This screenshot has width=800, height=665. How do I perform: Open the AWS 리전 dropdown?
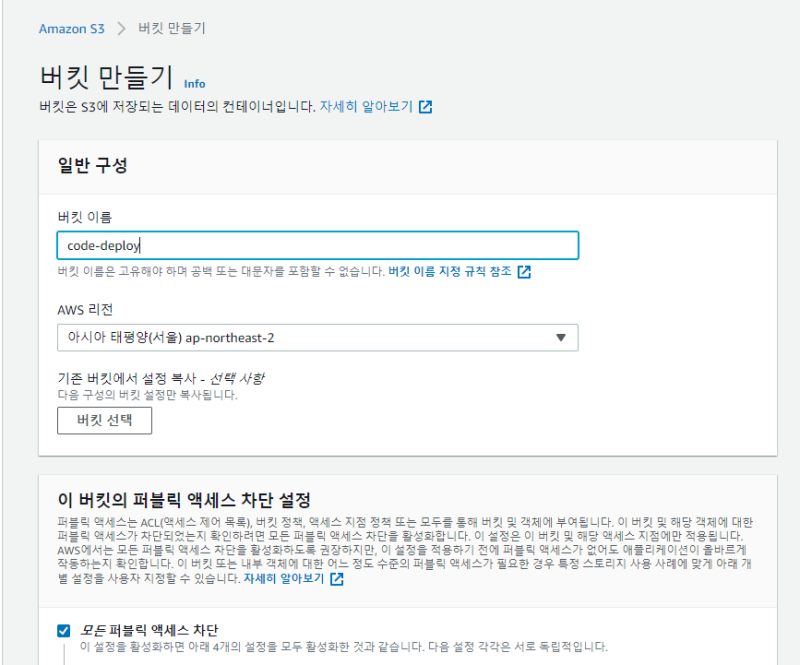coord(317,337)
